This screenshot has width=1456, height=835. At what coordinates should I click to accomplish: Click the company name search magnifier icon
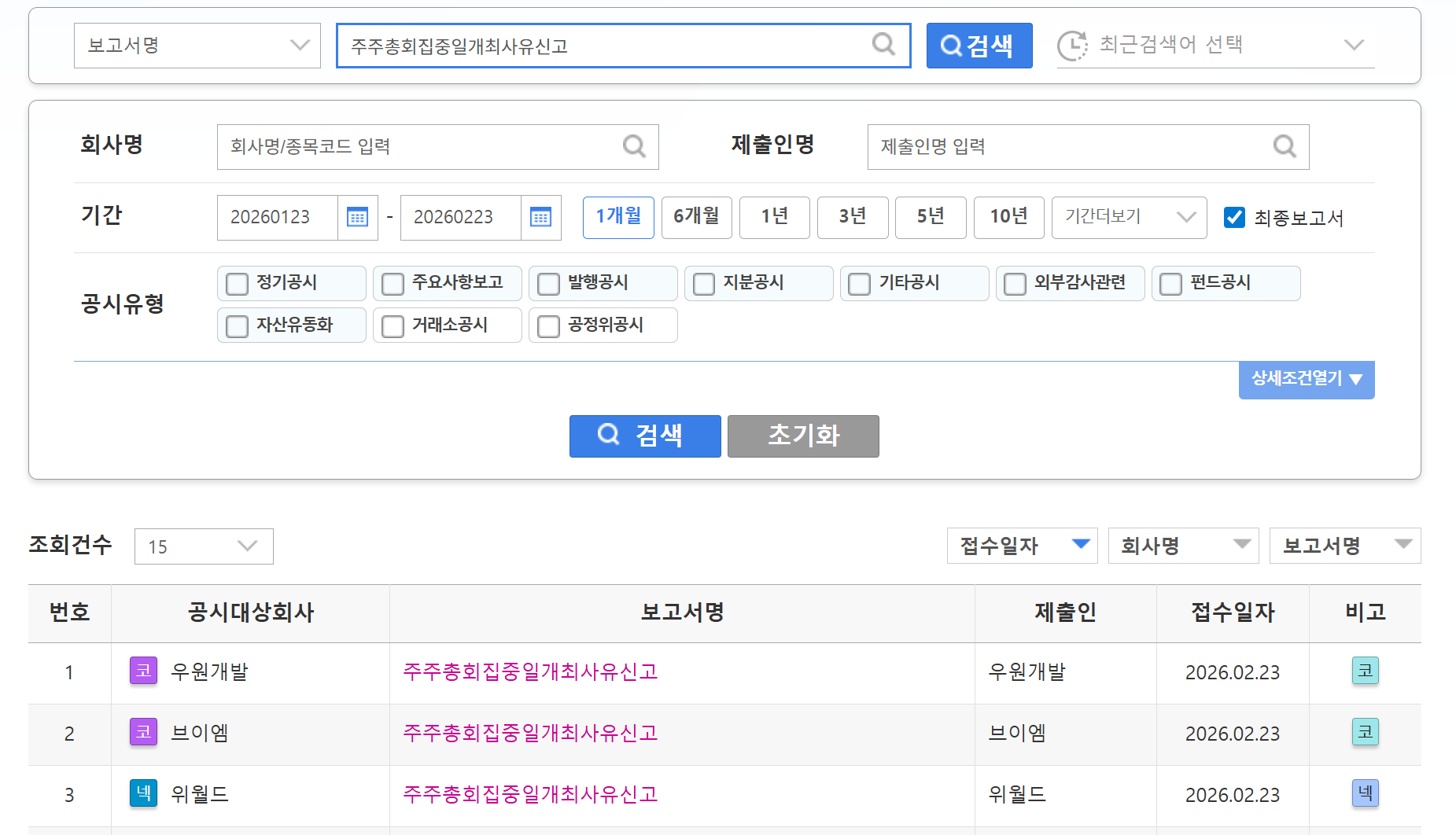coord(634,146)
